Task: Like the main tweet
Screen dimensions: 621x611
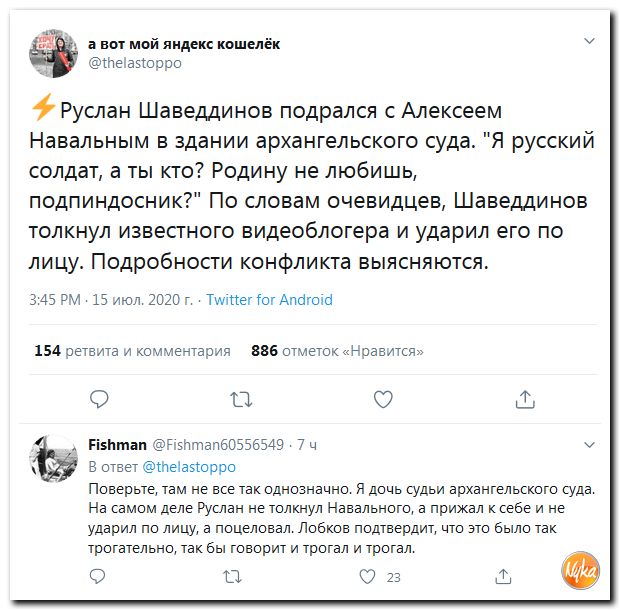Action: (383, 400)
